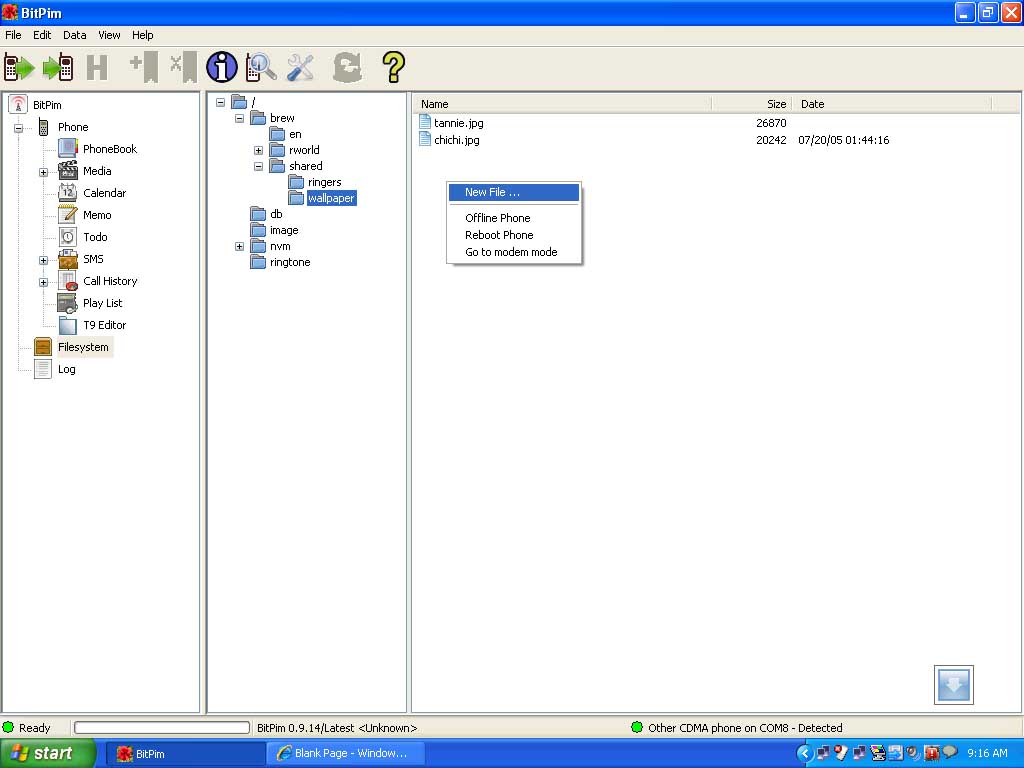Select the Filesystem cabinet icon

click(x=43, y=347)
